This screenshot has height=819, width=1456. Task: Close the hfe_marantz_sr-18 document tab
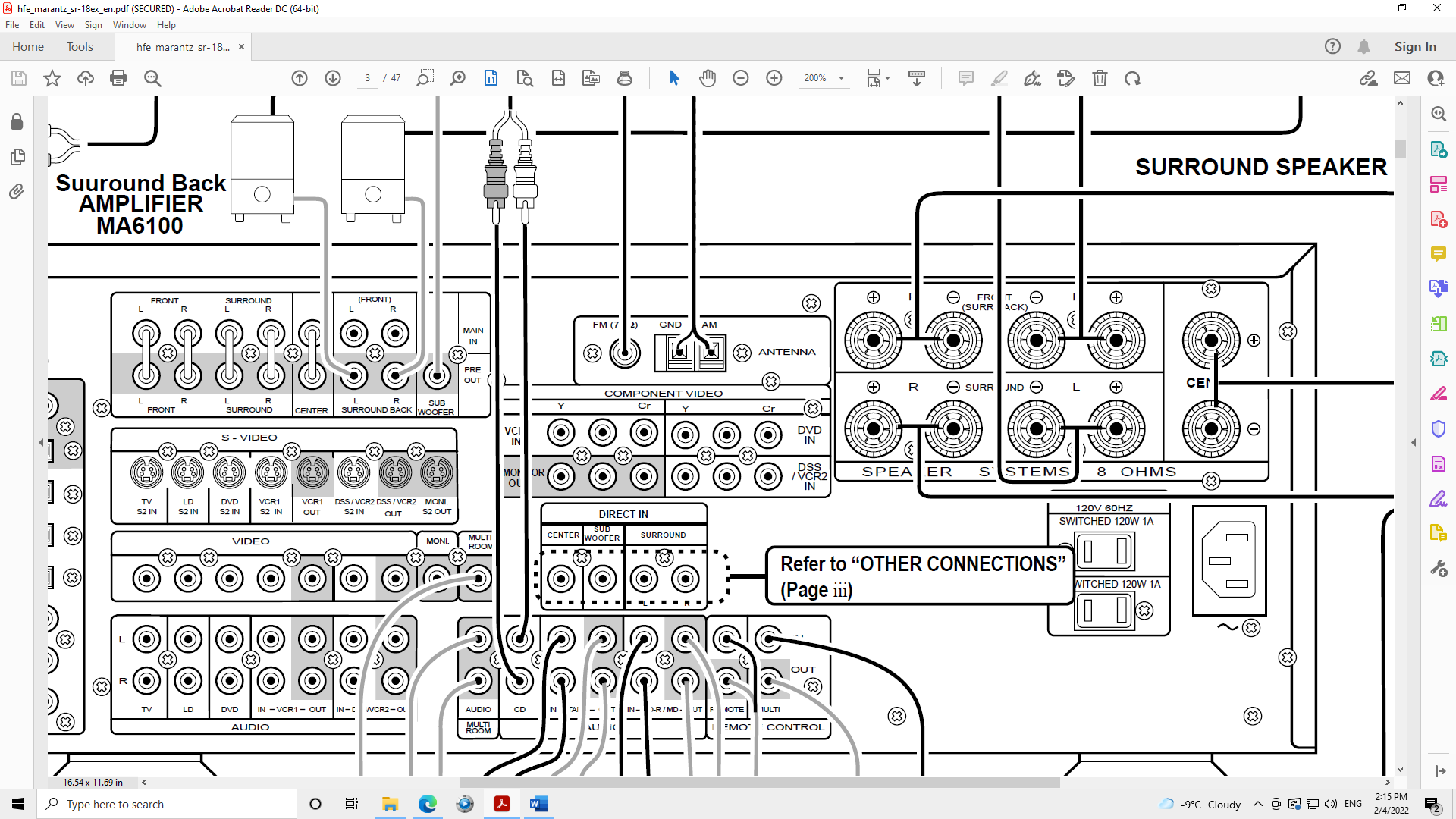[241, 46]
